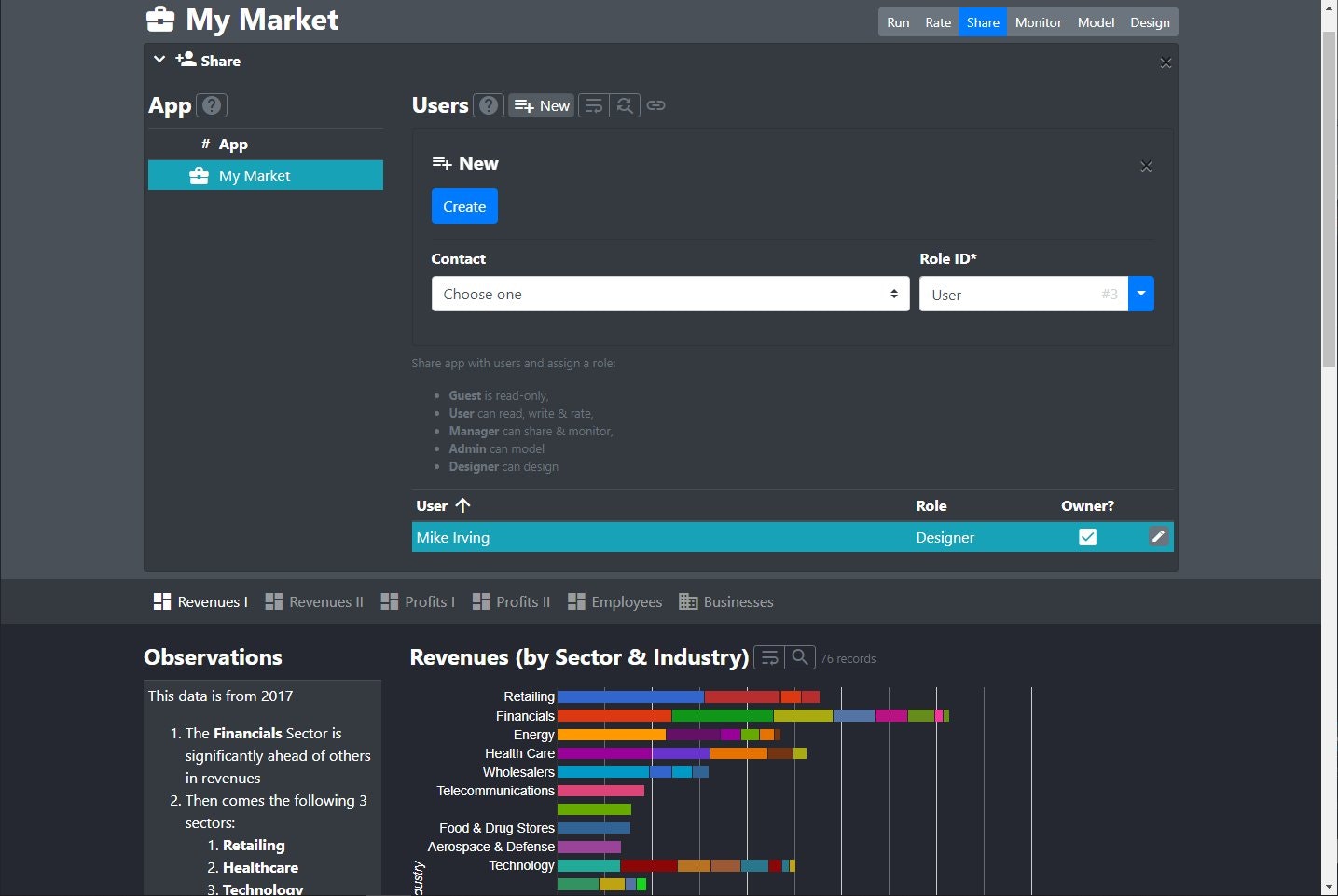Click the wrap-text icon next to Users New
The image size is (1338, 896).
594,105
